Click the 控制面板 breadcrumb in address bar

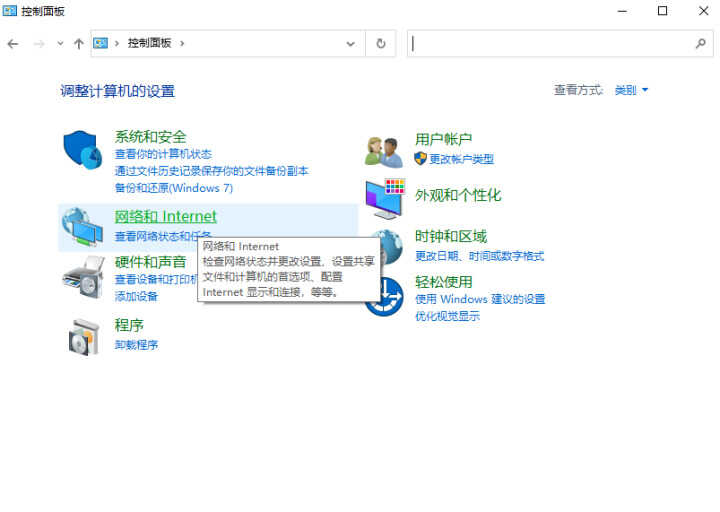pos(149,44)
